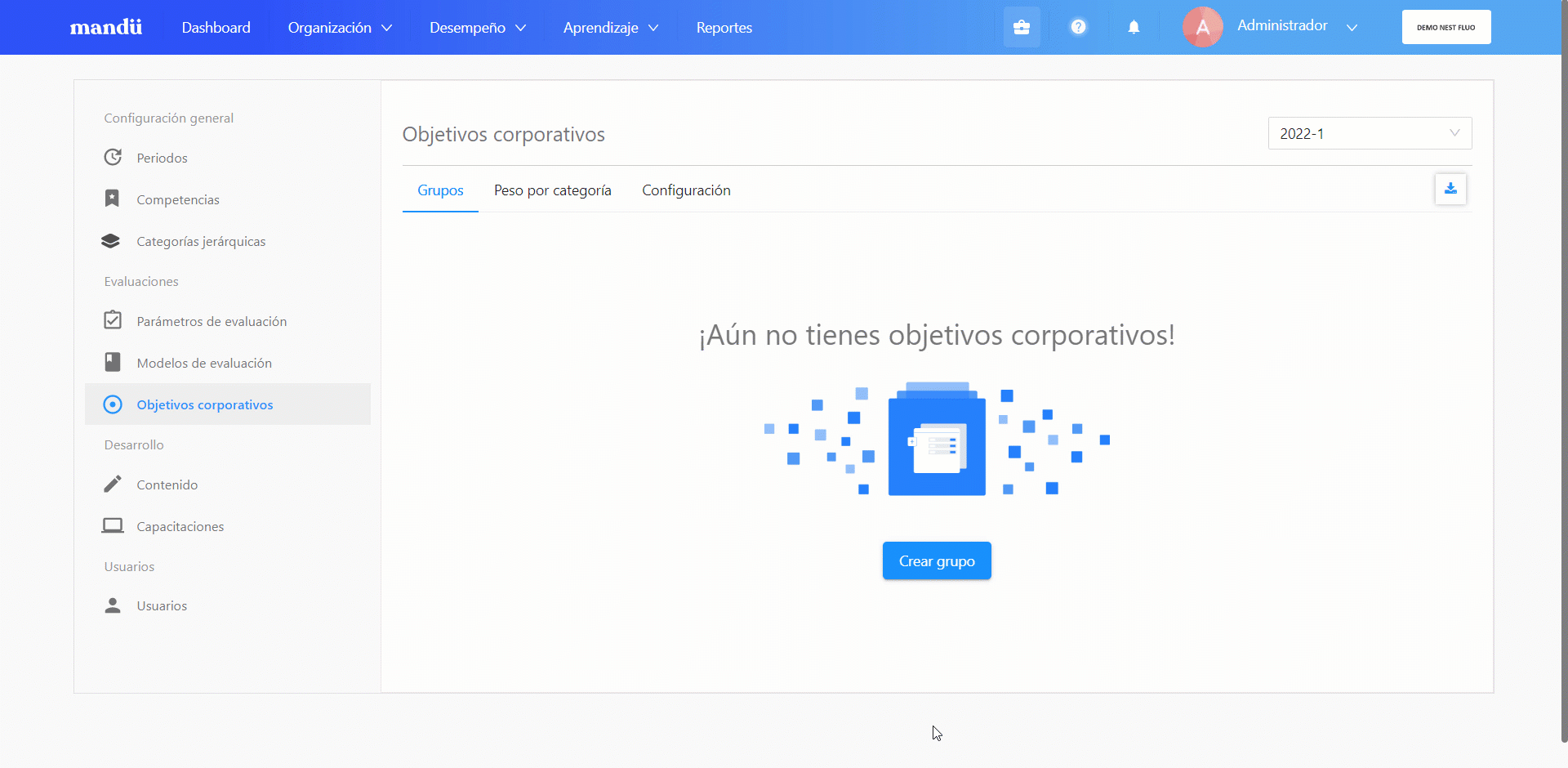This screenshot has height=768, width=1568.
Task: Click the Modelos de evaluación book icon
Action: [113, 362]
